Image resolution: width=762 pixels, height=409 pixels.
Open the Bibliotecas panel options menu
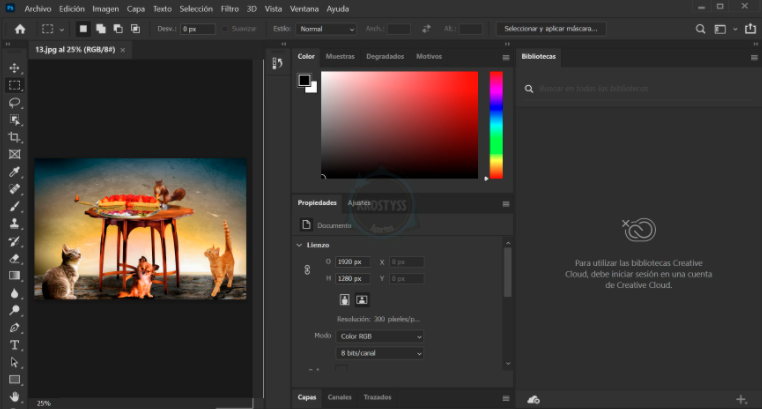click(754, 57)
